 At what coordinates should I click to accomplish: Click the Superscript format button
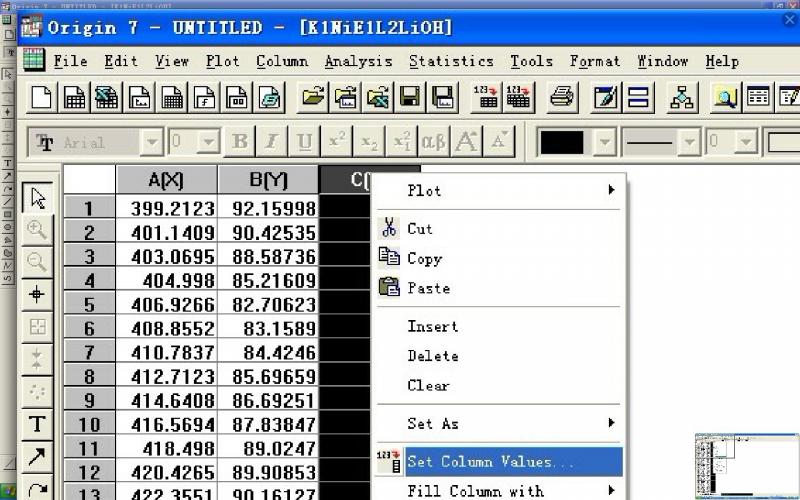[337, 141]
